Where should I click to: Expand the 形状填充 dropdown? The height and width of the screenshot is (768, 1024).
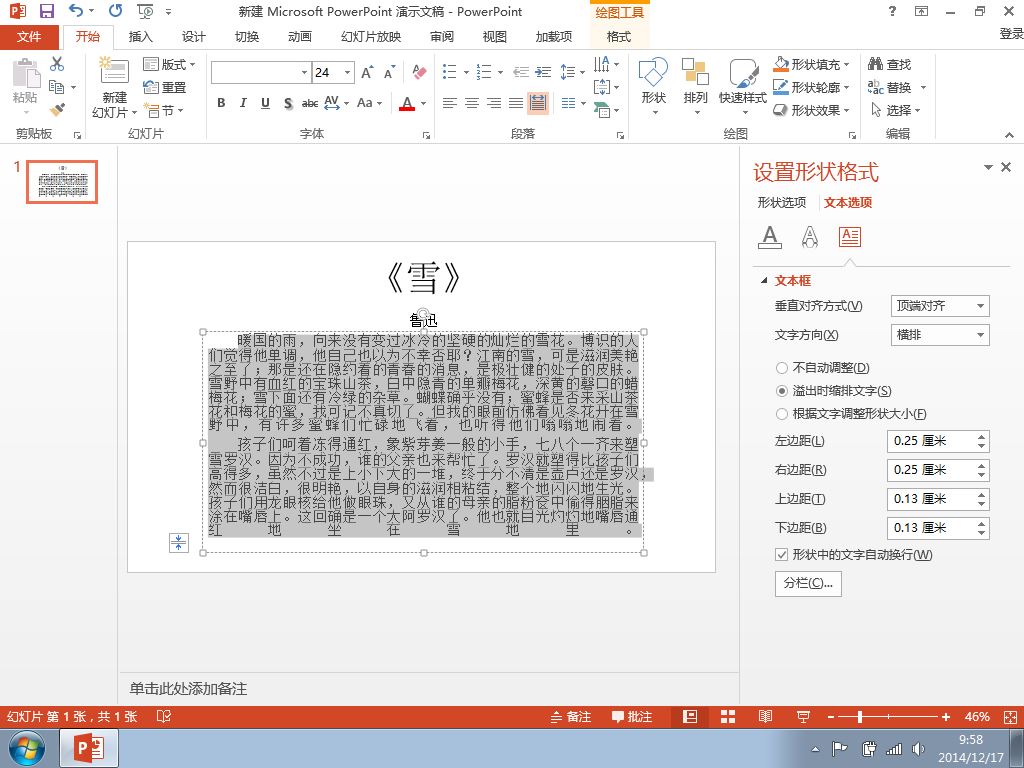pyautogui.click(x=846, y=65)
